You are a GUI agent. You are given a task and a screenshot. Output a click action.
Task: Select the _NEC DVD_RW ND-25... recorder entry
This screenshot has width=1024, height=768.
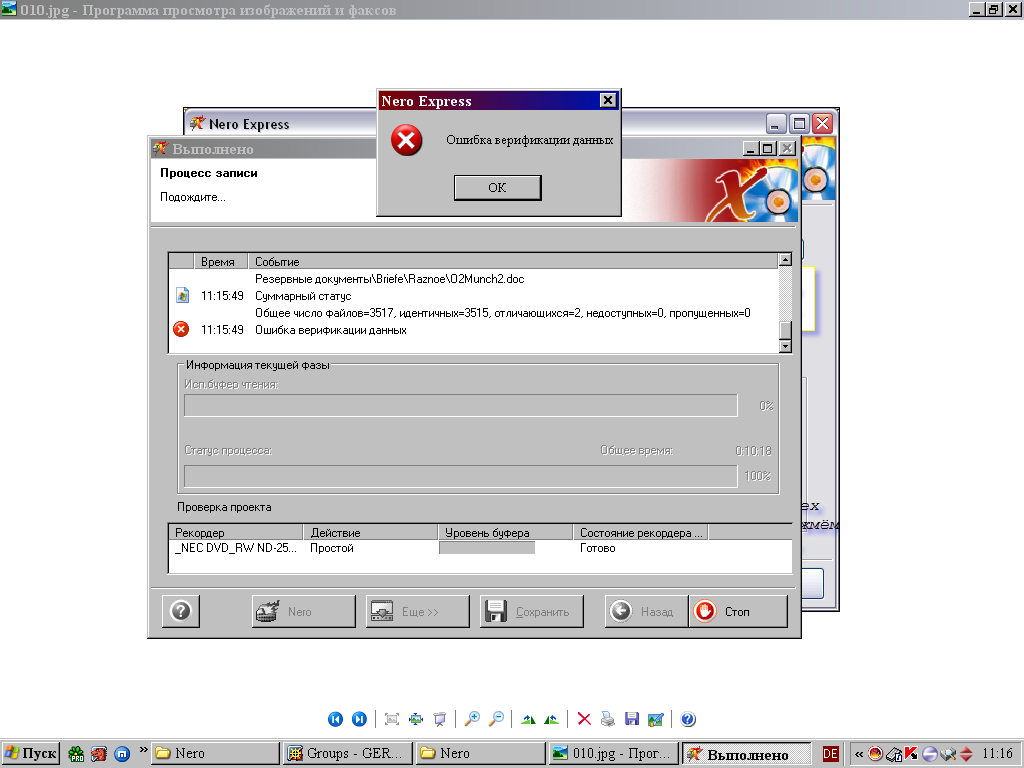point(235,548)
